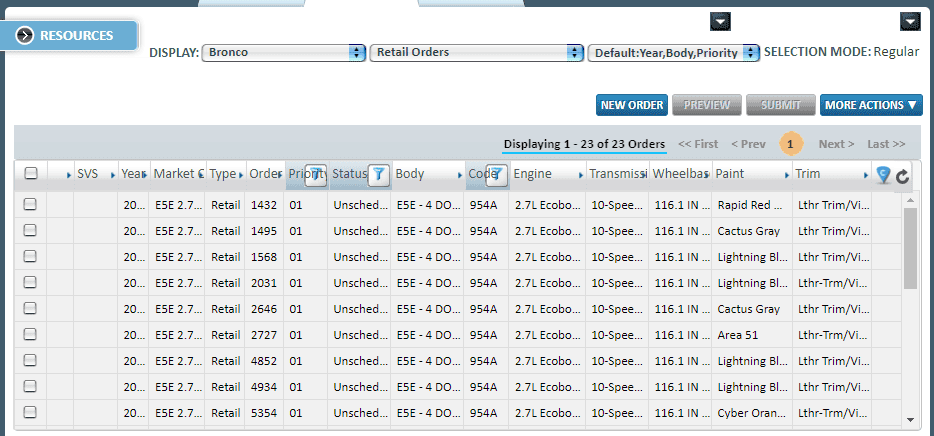Image resolution: width=934 pixels, height=436 pixels.
Task: Click the Last >> pagination link
Action: click(886, 144)
